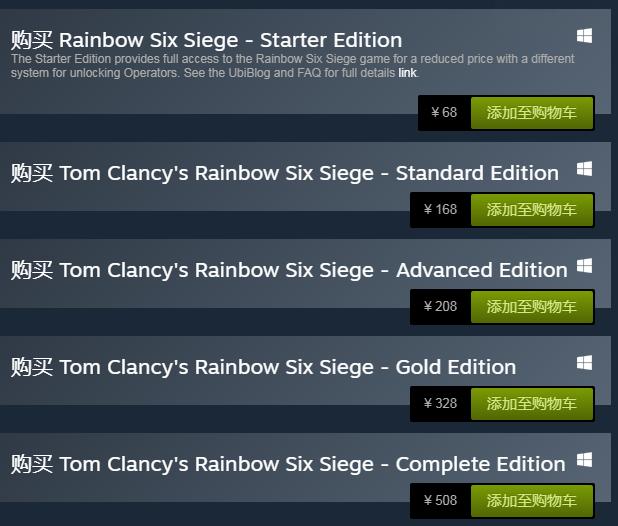
Task: Click Windows icon on Standard Edition row
Action: point(585,169)
